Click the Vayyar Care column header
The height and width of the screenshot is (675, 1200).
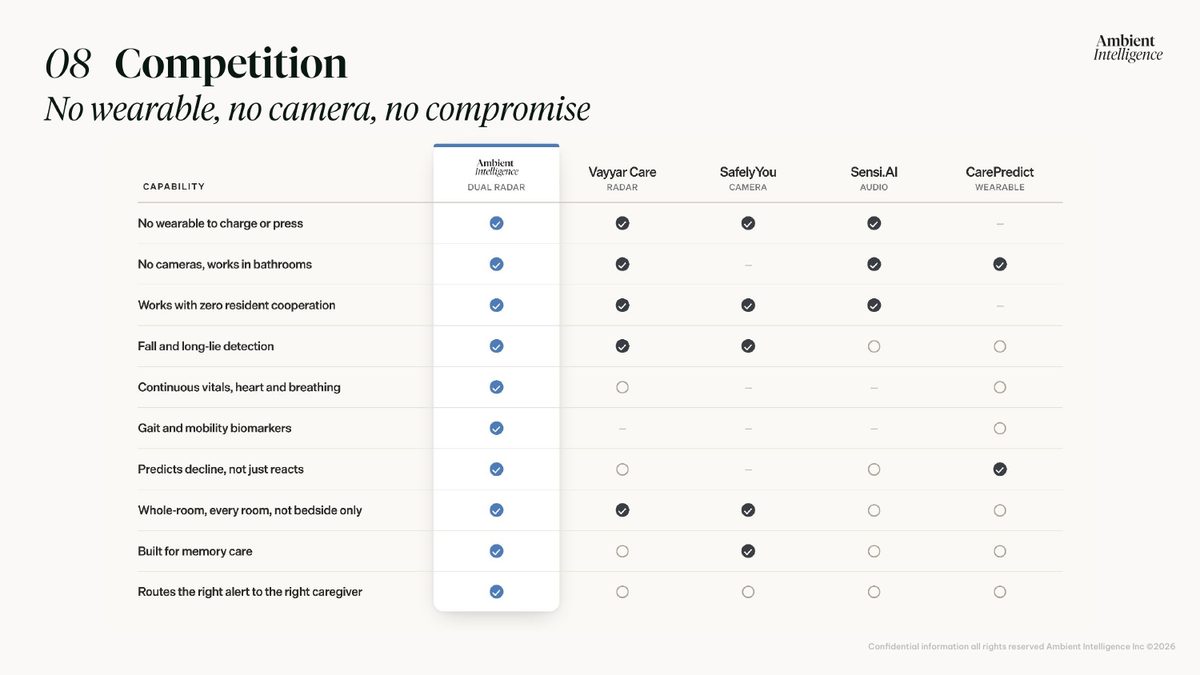622,178
